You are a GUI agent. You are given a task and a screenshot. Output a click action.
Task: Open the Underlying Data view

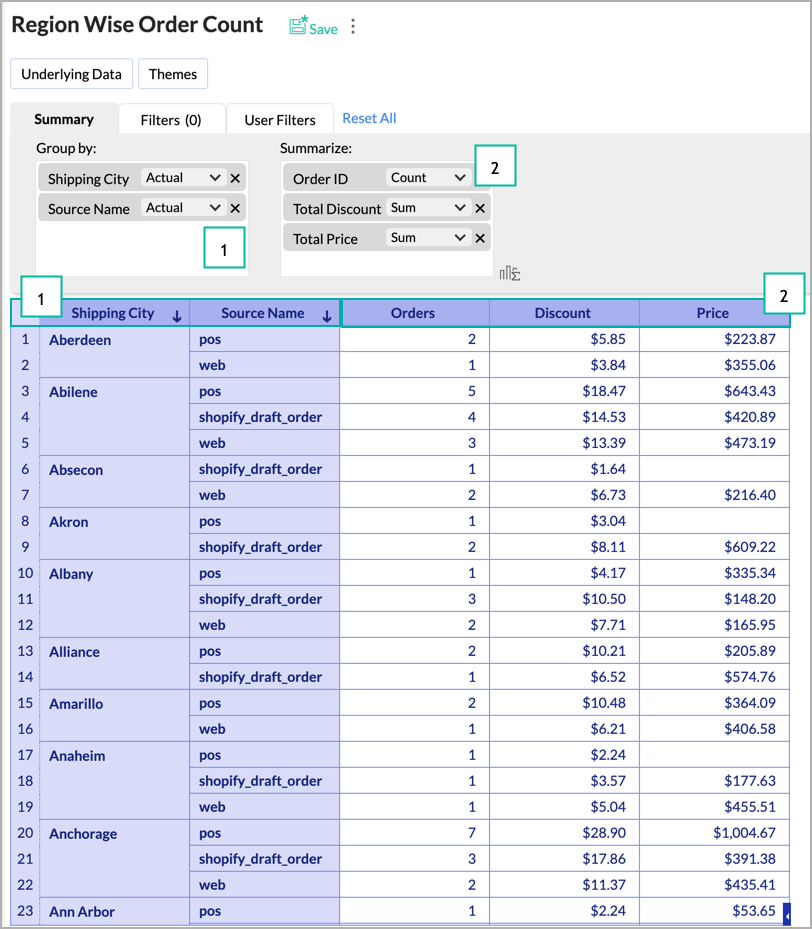tap(71, 73)
